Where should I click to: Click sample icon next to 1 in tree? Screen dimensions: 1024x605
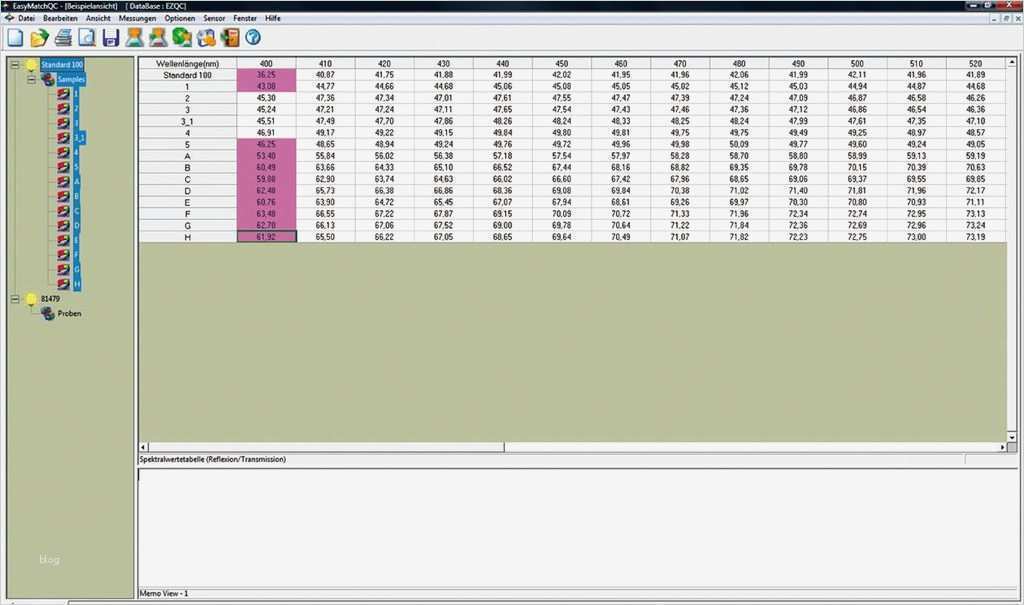coord(63,93)
